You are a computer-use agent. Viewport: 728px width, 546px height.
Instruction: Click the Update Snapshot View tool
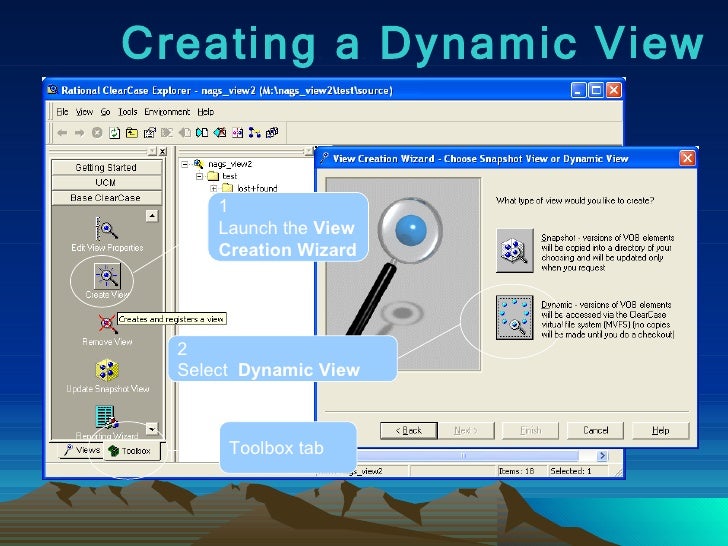pyautogui.click(x=107, y=377)
